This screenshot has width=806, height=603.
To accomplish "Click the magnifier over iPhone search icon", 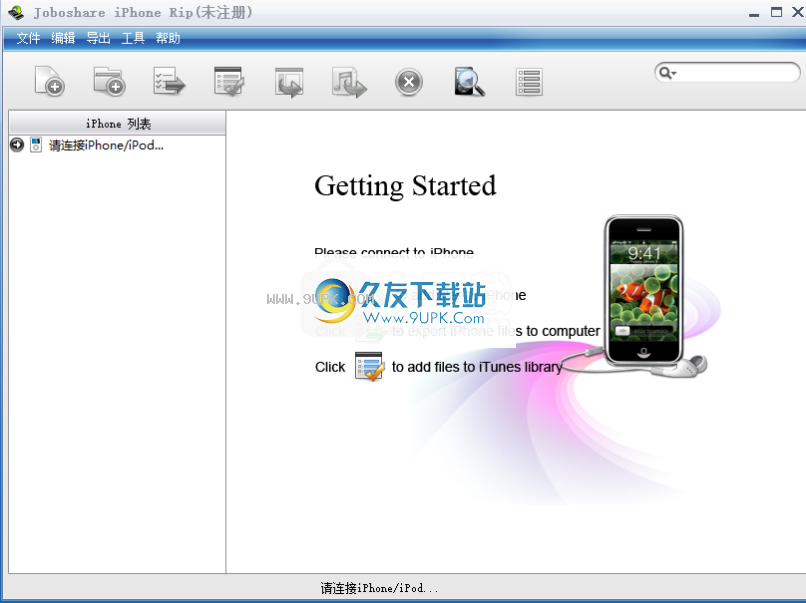I will tap(469, 82).
